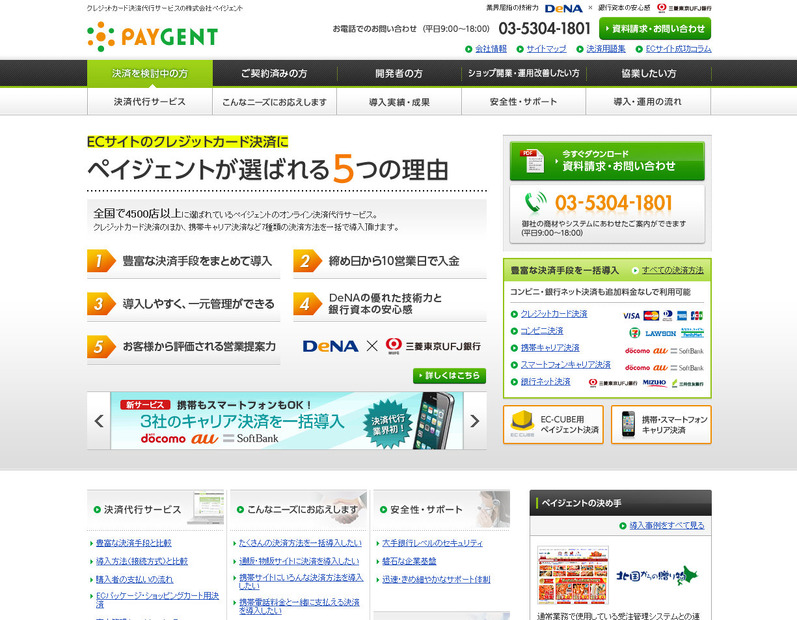Click the 携帯・スマートフォンキャリア決済 box
Image resolution: width=797 pixels, height=620 pixels.
[661, 424]
